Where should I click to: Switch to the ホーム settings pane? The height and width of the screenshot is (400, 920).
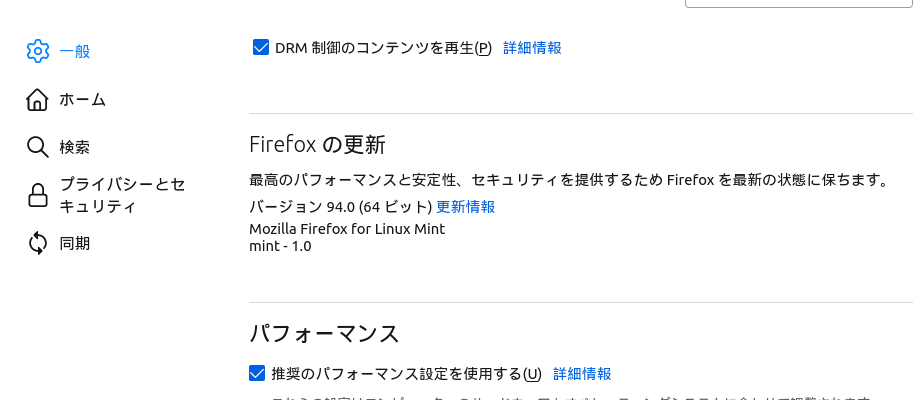click(83, 100)
